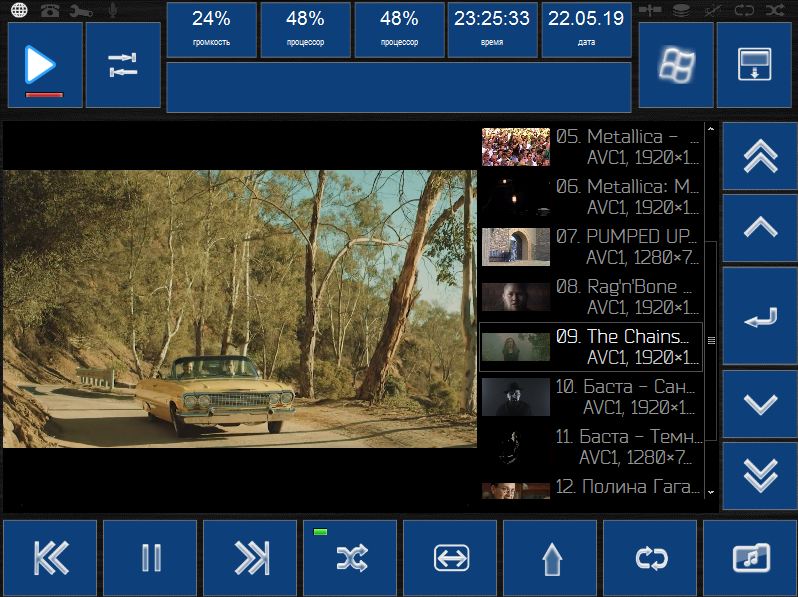Click the 05. Metallica crowd thumbnail
Viewport: 798px width, 597px height.
[x=516, y=147]
